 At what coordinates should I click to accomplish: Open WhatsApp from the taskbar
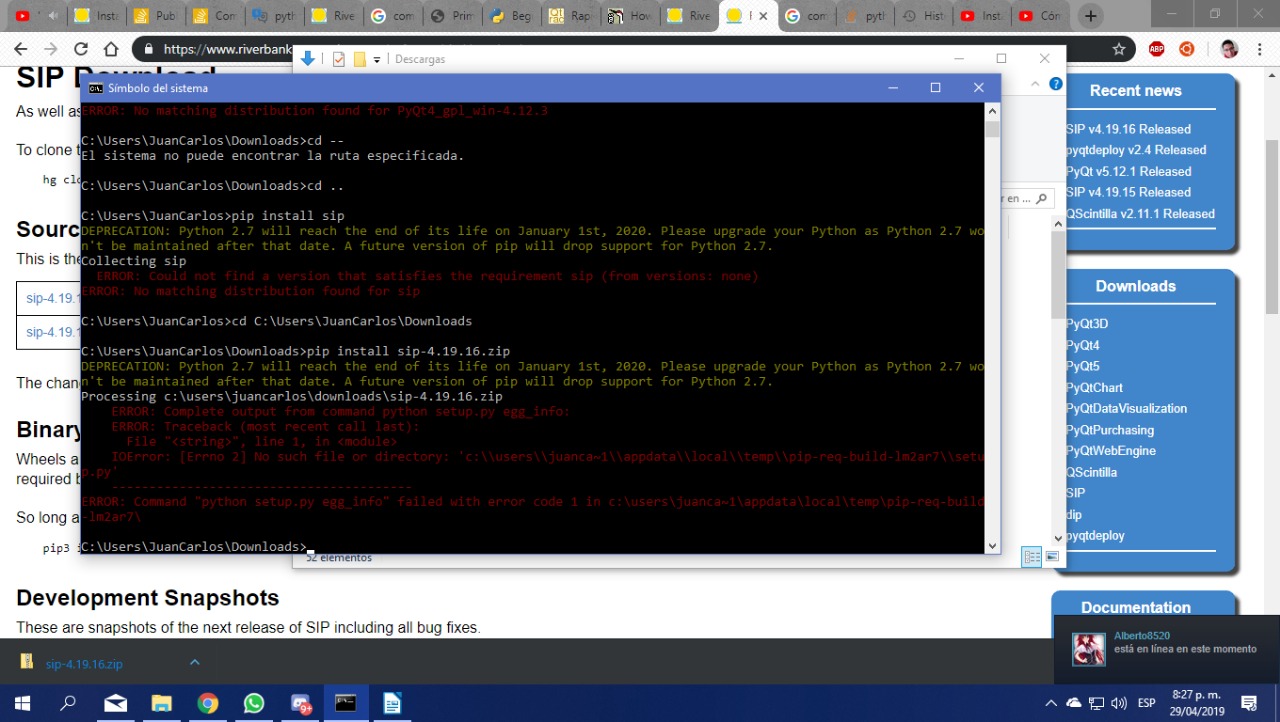(x=254, y=703)
